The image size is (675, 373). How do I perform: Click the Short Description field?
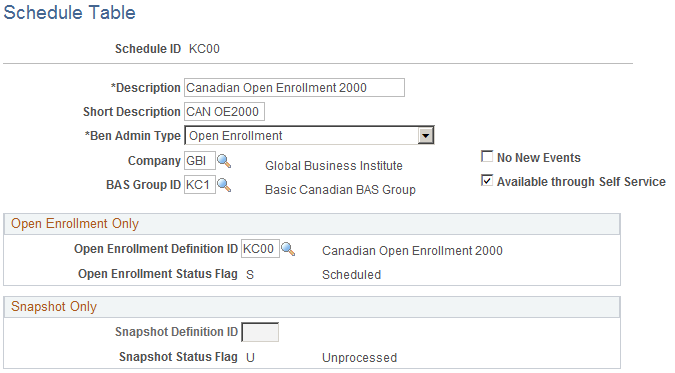pos(224,112)
